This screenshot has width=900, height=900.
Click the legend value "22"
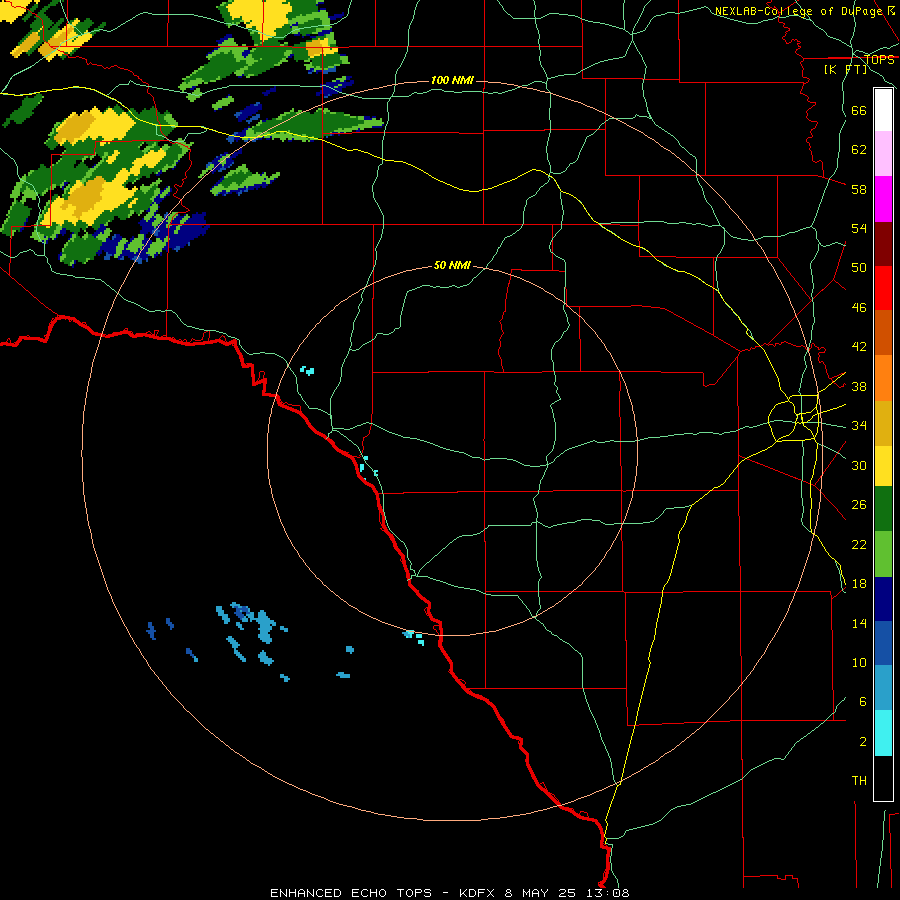(859, 545)
